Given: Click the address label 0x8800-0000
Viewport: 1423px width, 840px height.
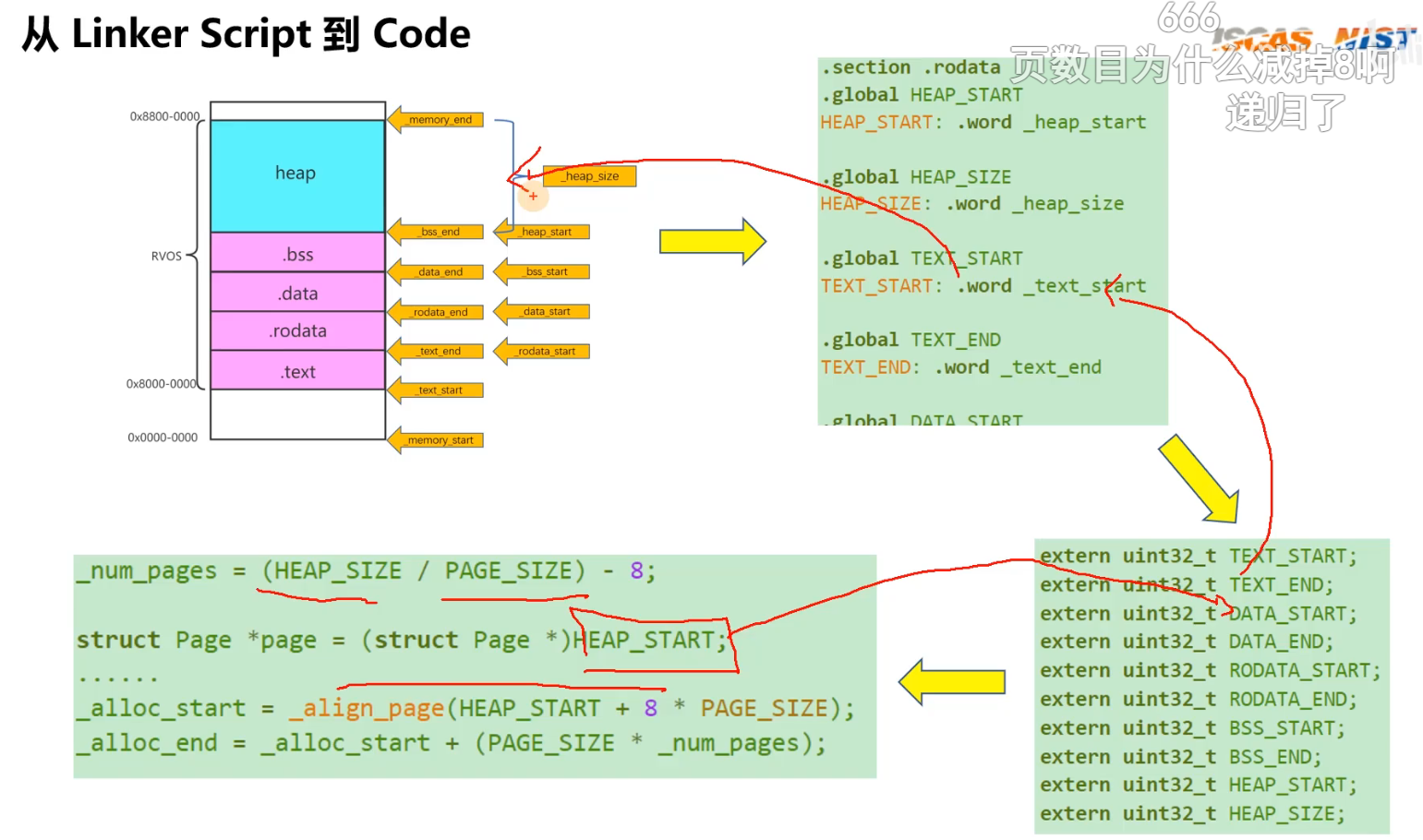Looking at the screenshot, I should tap(164, 116).
